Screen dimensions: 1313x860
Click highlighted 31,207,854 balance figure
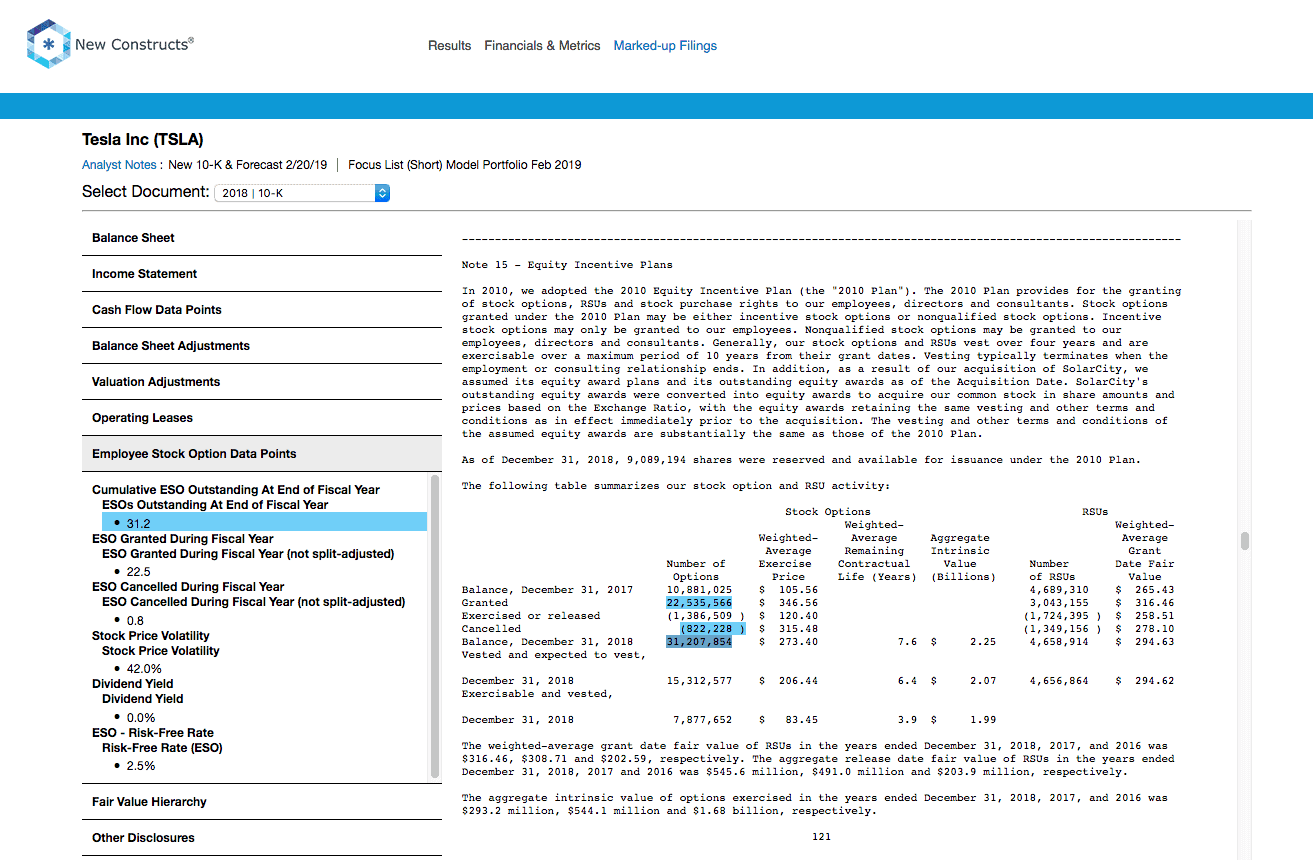click(699, 642)
